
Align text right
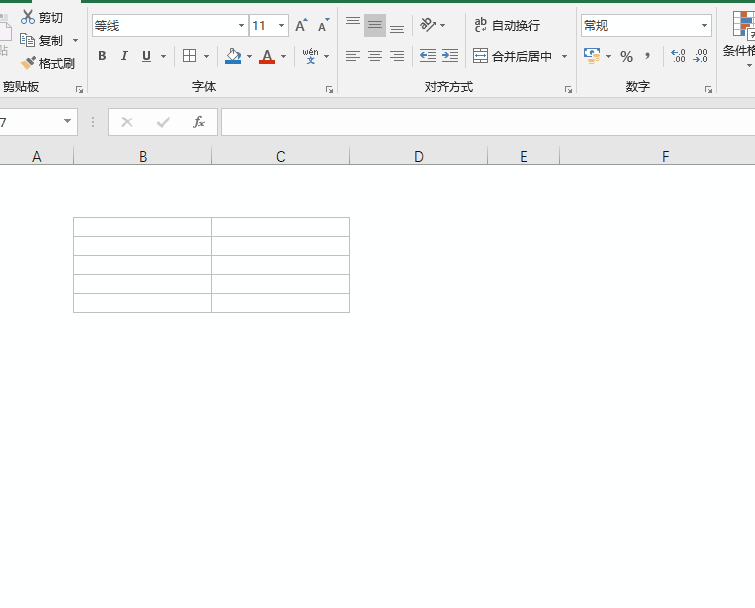pos(397,56)
